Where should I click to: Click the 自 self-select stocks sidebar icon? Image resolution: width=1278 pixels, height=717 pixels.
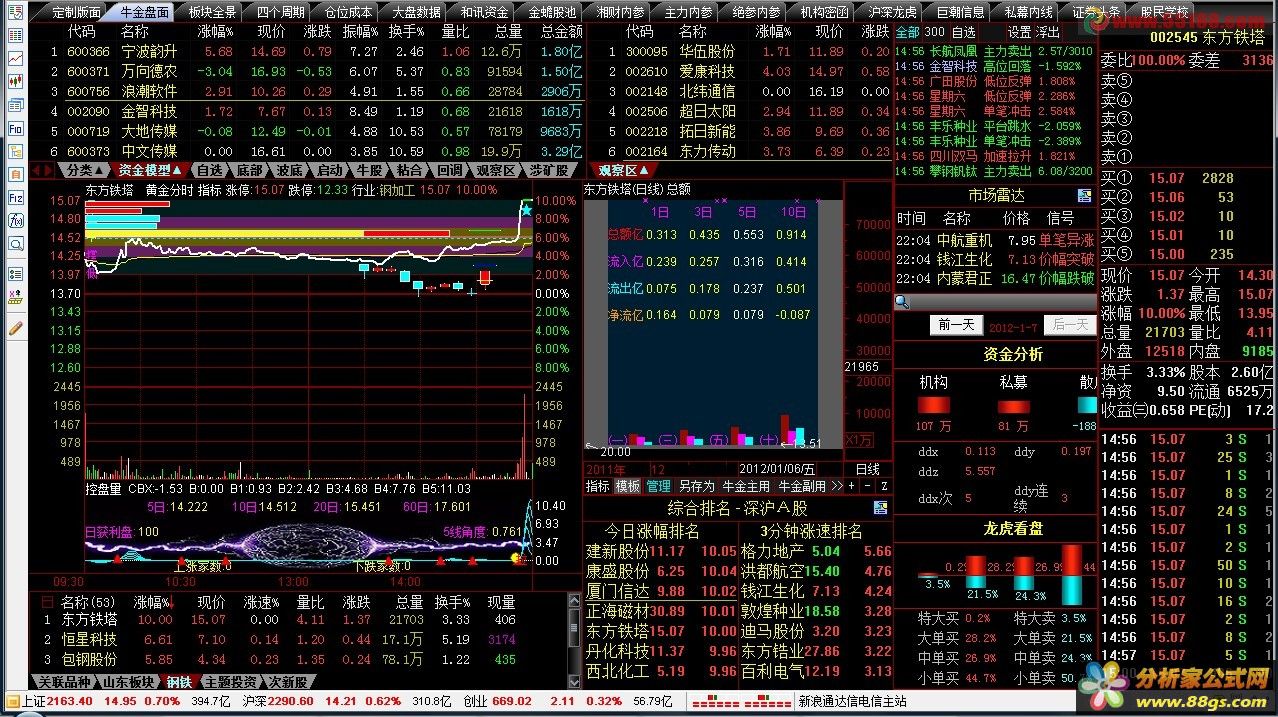pos(15,174)
